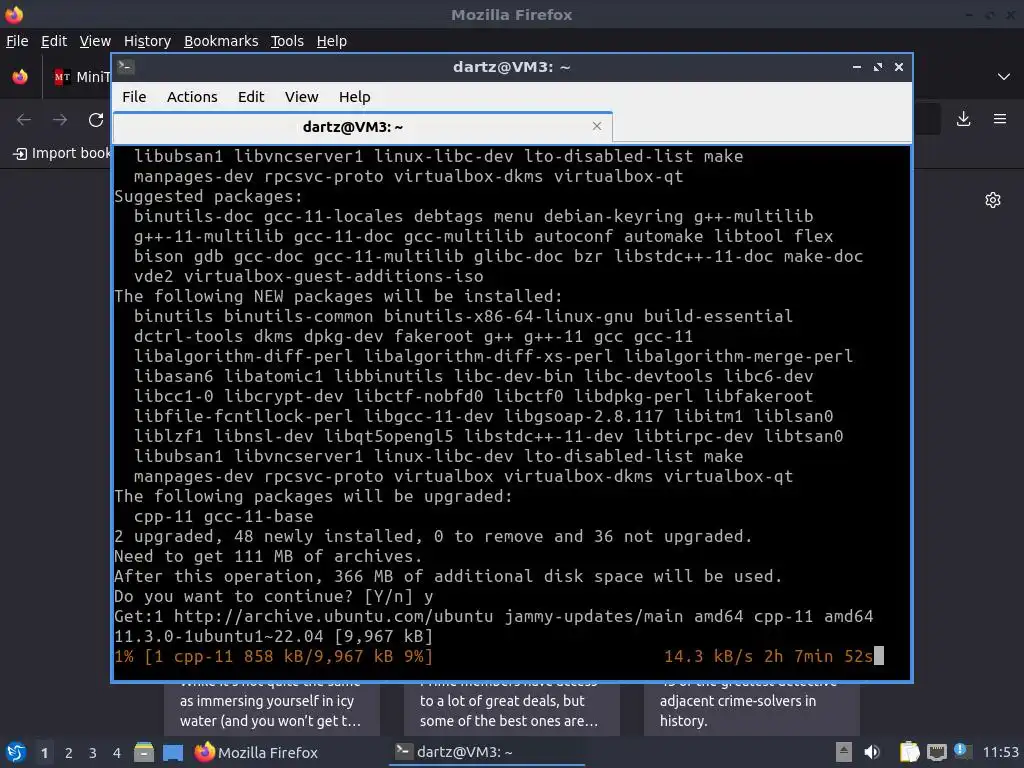This screenshot has height=768, width=1024.
Task: Open Firefox View pinned icon
Action: point(20,77)
